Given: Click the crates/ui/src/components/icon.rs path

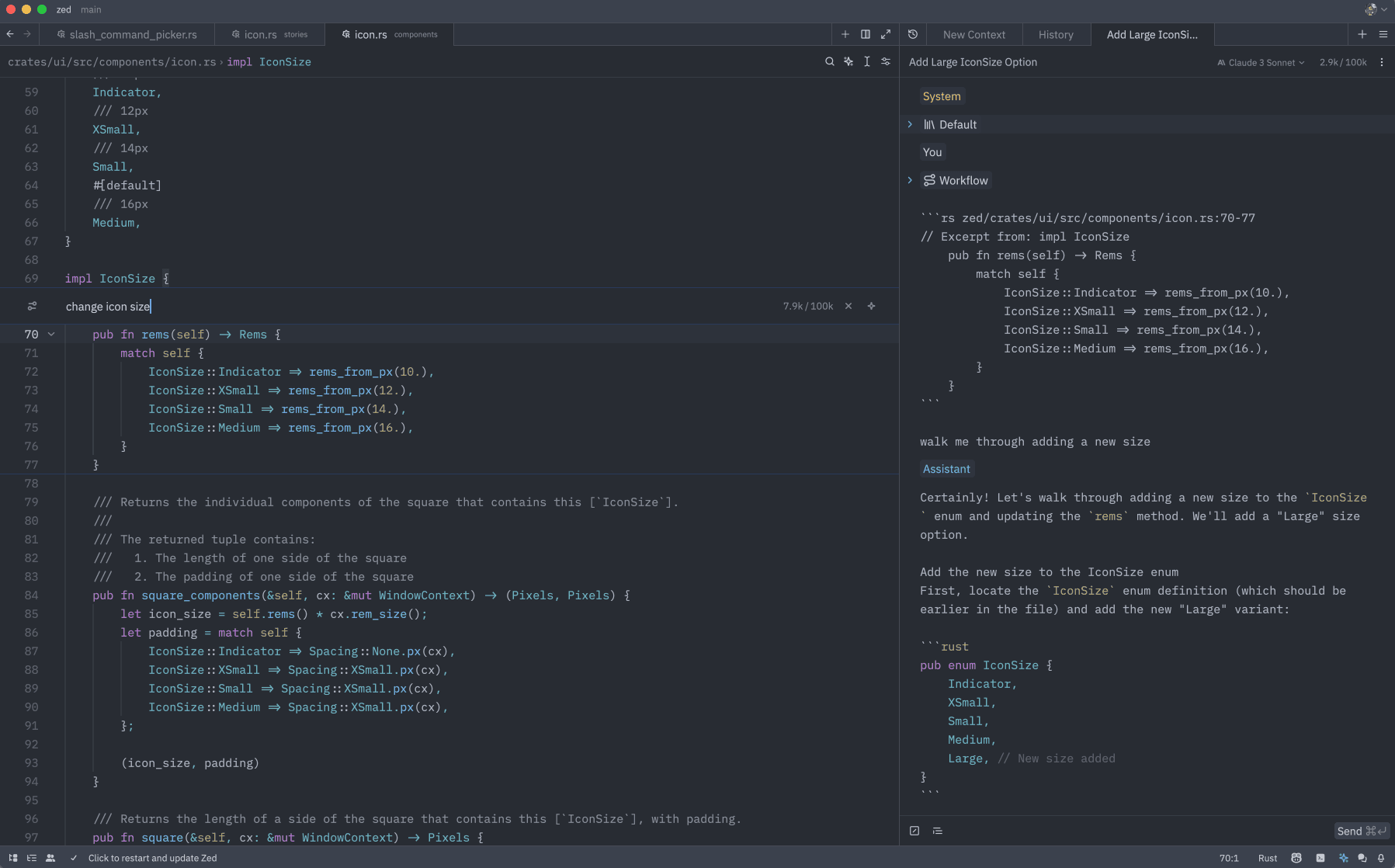Looking at the screenshot, I should point(112,62).
